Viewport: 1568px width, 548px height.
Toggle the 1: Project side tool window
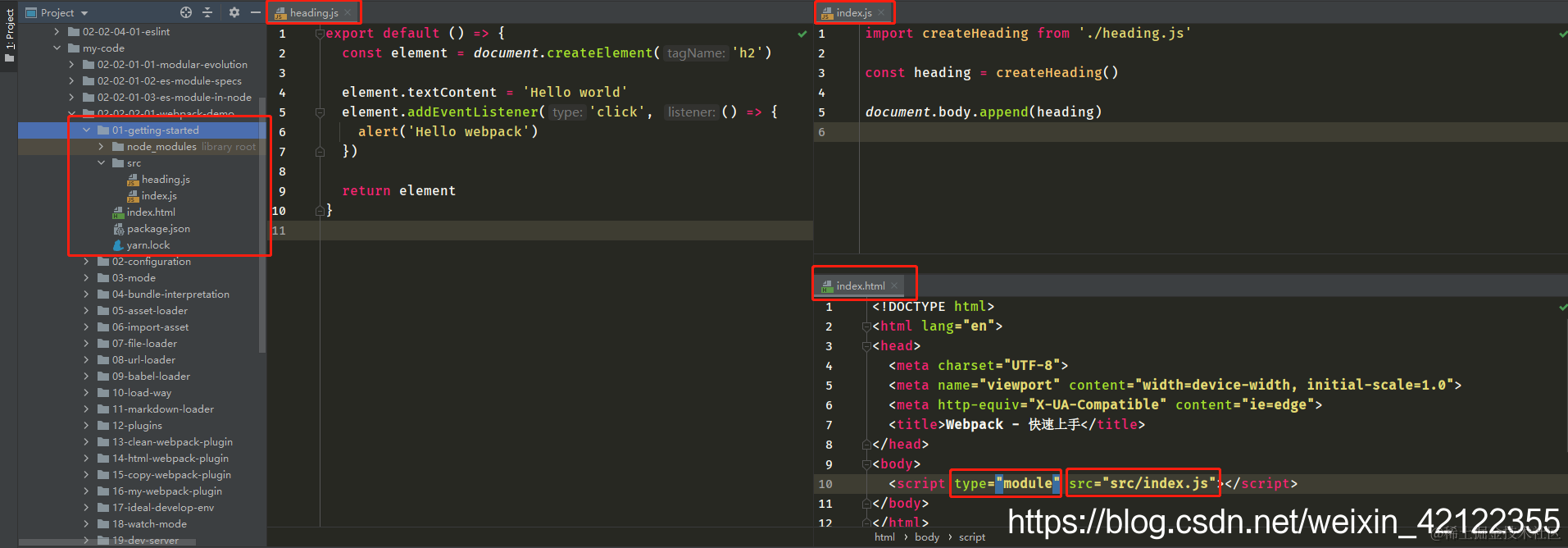click(9, 37)
